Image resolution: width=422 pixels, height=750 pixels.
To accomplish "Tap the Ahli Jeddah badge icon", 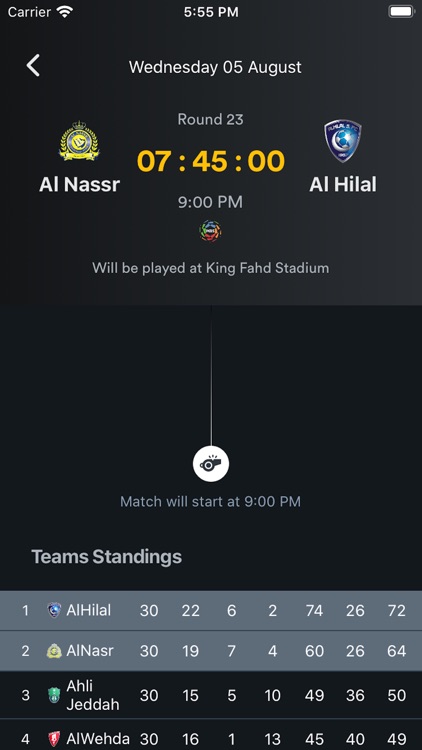I will [54, 695].
